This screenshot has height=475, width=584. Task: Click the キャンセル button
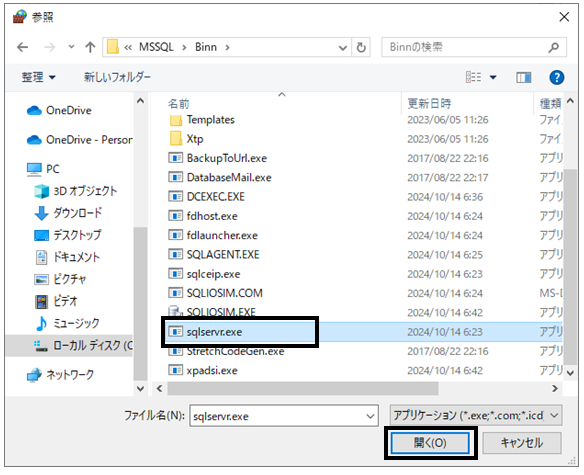pyautogui.click(x=522, y=443)
